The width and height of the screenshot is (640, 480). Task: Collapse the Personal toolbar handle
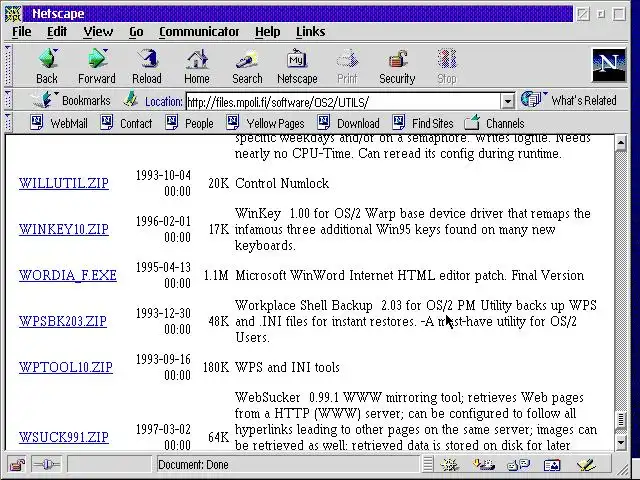point(8,123)
